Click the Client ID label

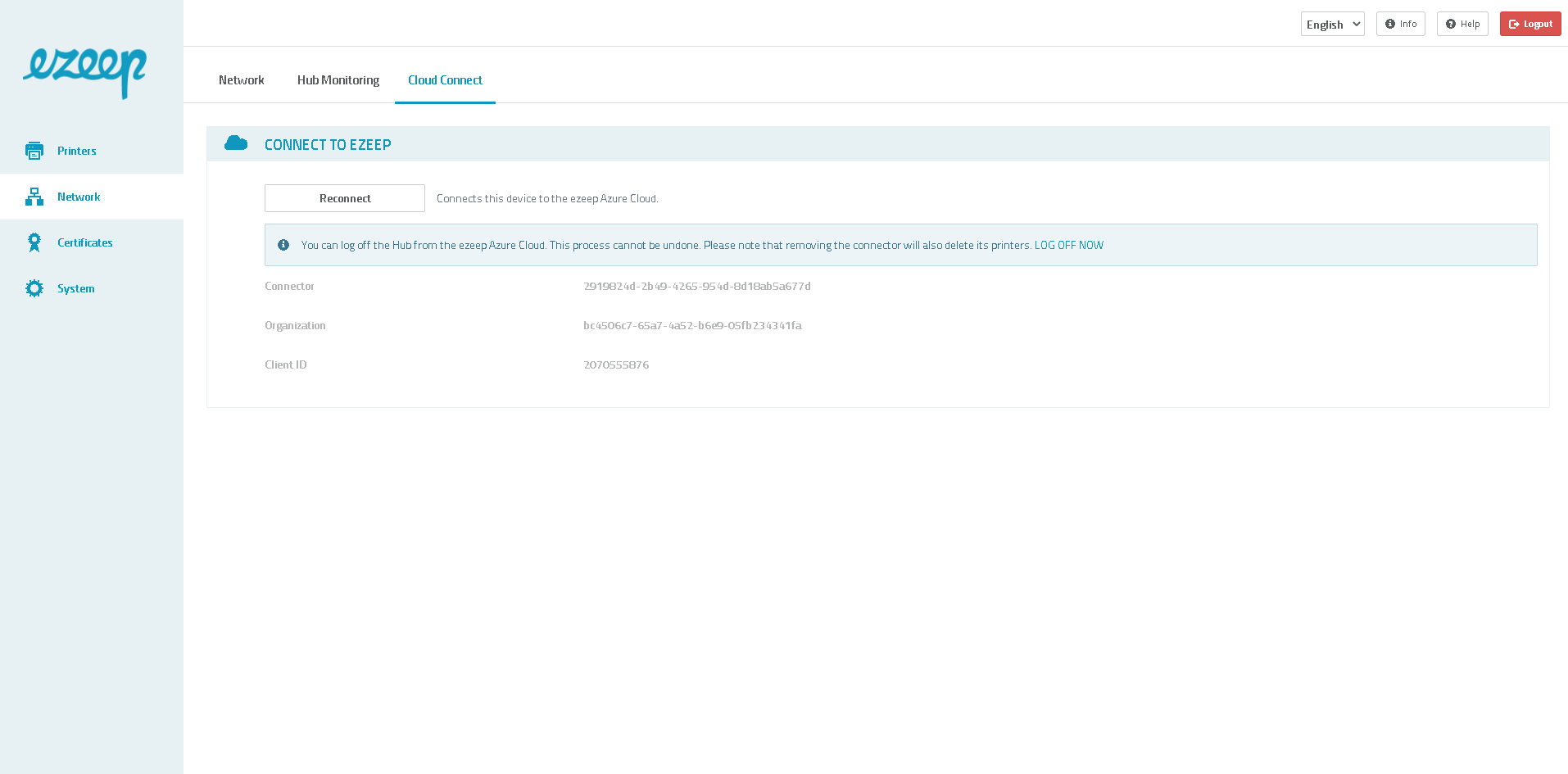click(286, 364)
